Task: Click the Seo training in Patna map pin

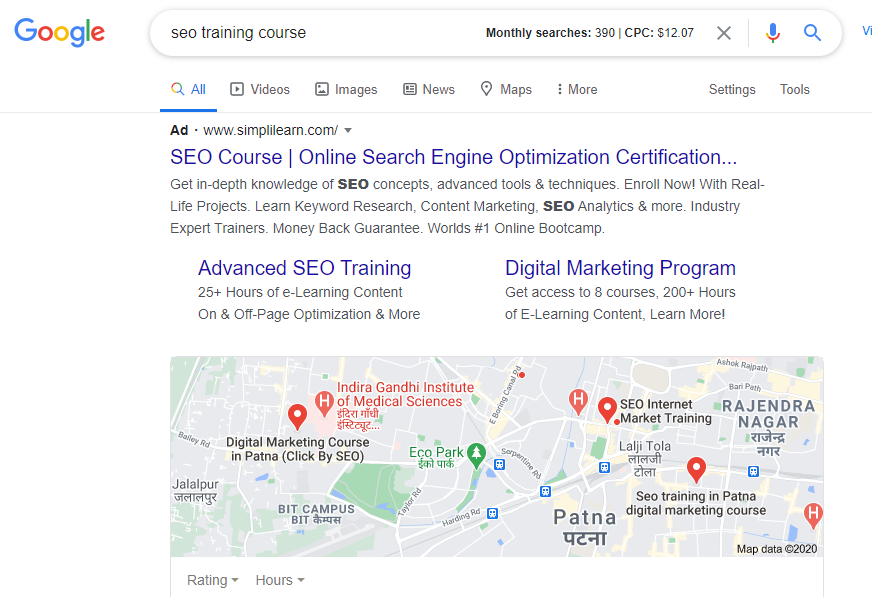Action: point(696,470)
